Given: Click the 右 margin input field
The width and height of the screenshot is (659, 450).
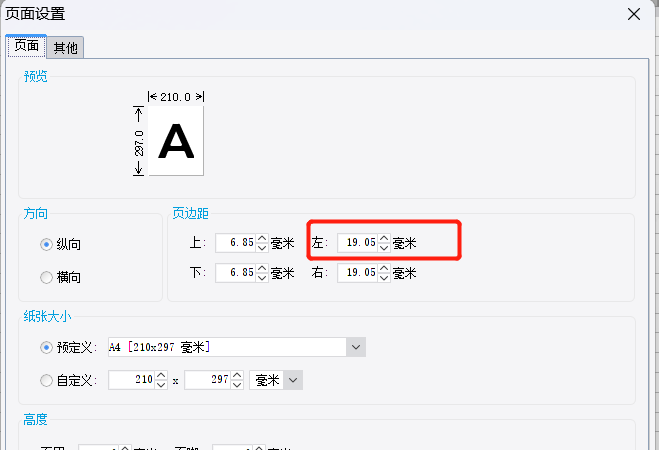Looking at the screenshot, I should tap(357, 272).
